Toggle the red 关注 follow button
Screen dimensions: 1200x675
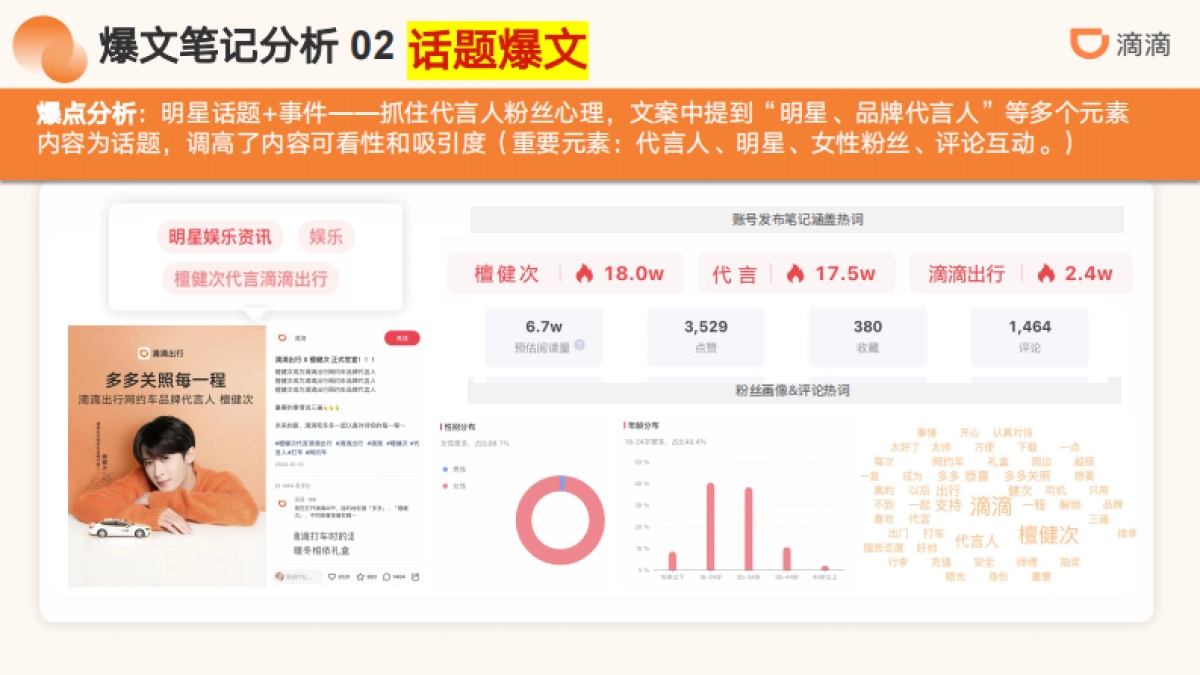[401, 337]
